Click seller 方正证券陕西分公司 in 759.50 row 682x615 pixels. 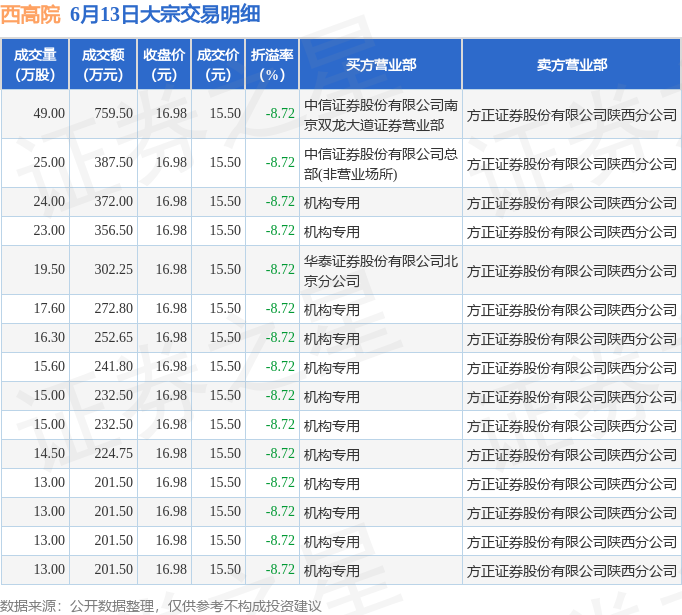pyautogui.click(x=572, y=115)
